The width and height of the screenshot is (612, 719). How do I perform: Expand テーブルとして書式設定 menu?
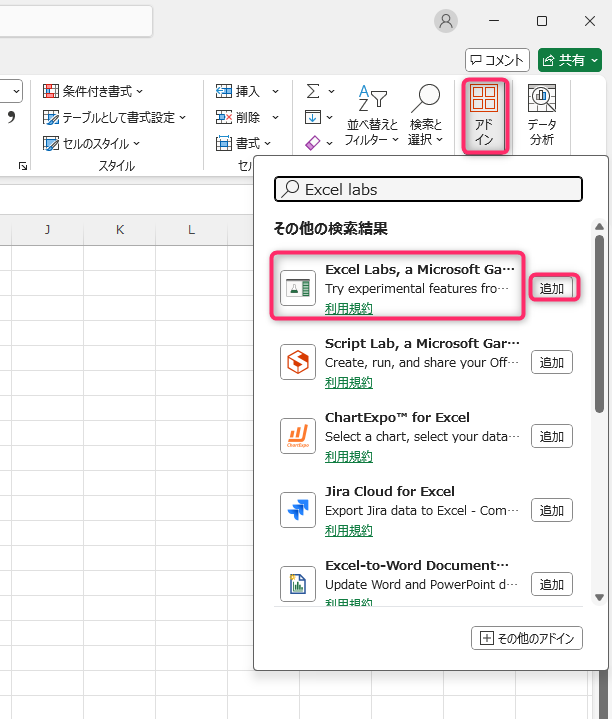click(114, 117)
